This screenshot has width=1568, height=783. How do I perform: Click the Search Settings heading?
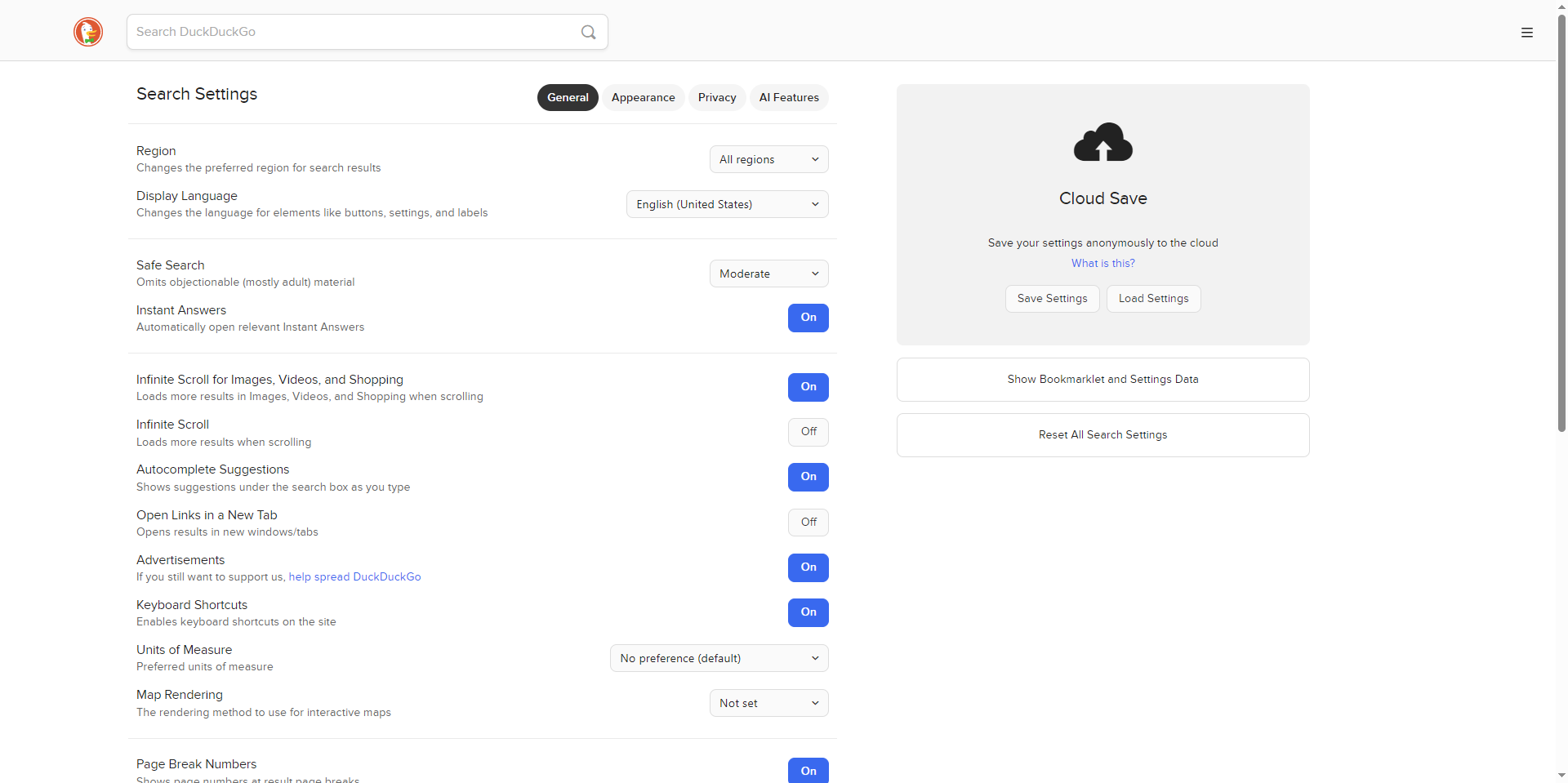coord(197,94)
